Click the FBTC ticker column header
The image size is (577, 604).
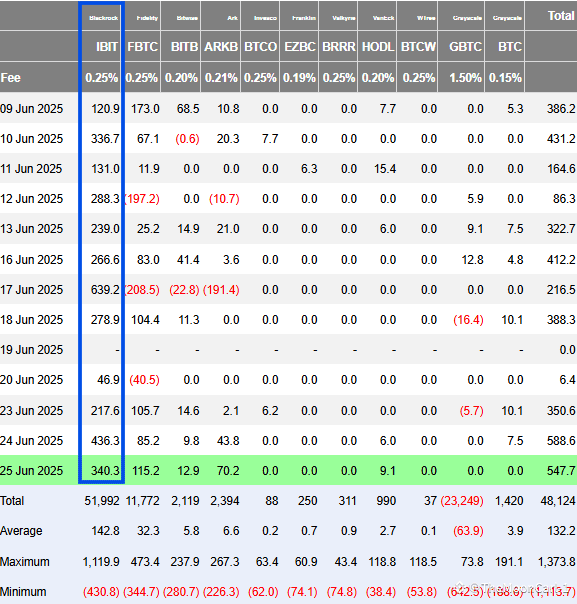143,47
